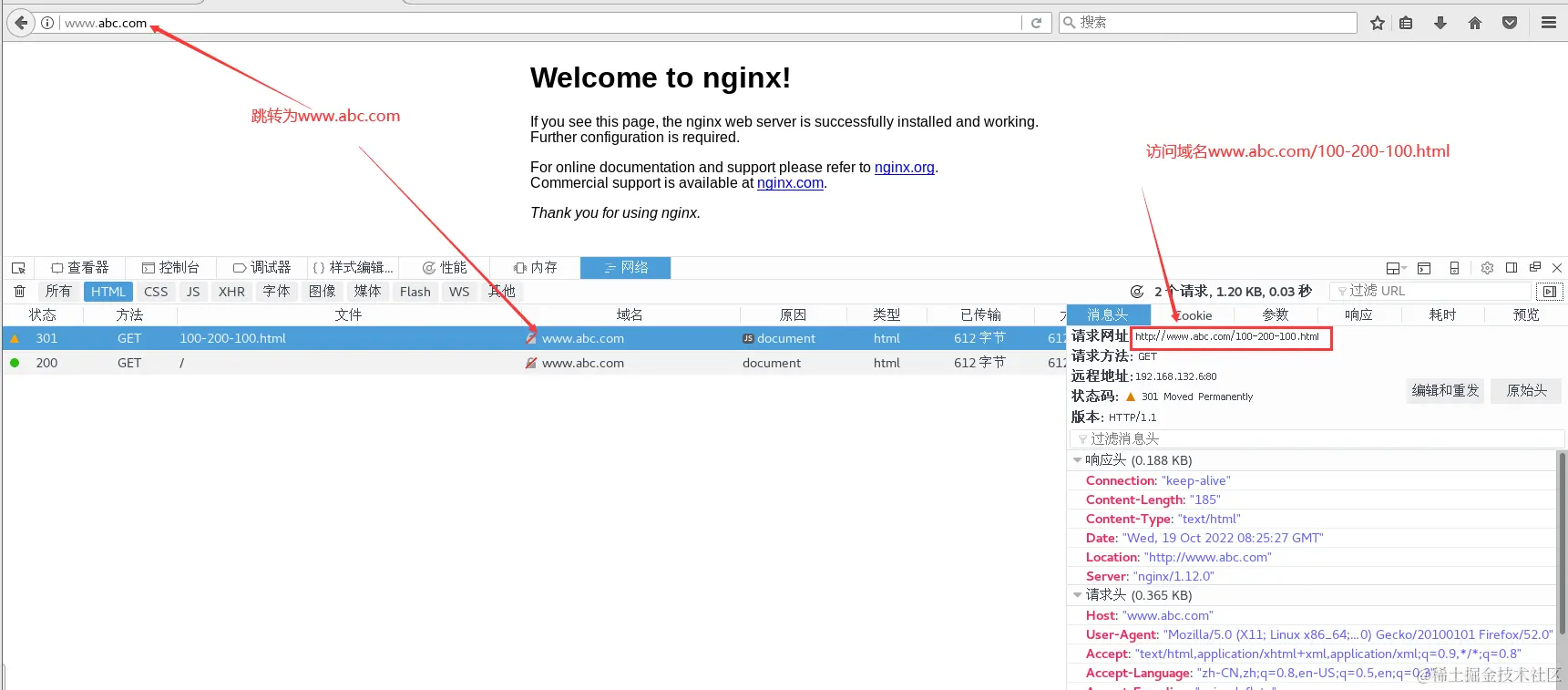Viewport: 1568px width, 690px height.
Task: Show devtools in a separate window
Action: [1535, 268]
